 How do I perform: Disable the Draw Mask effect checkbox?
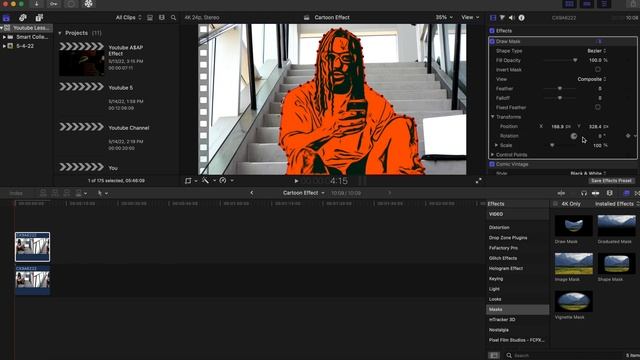click(492, 41)
